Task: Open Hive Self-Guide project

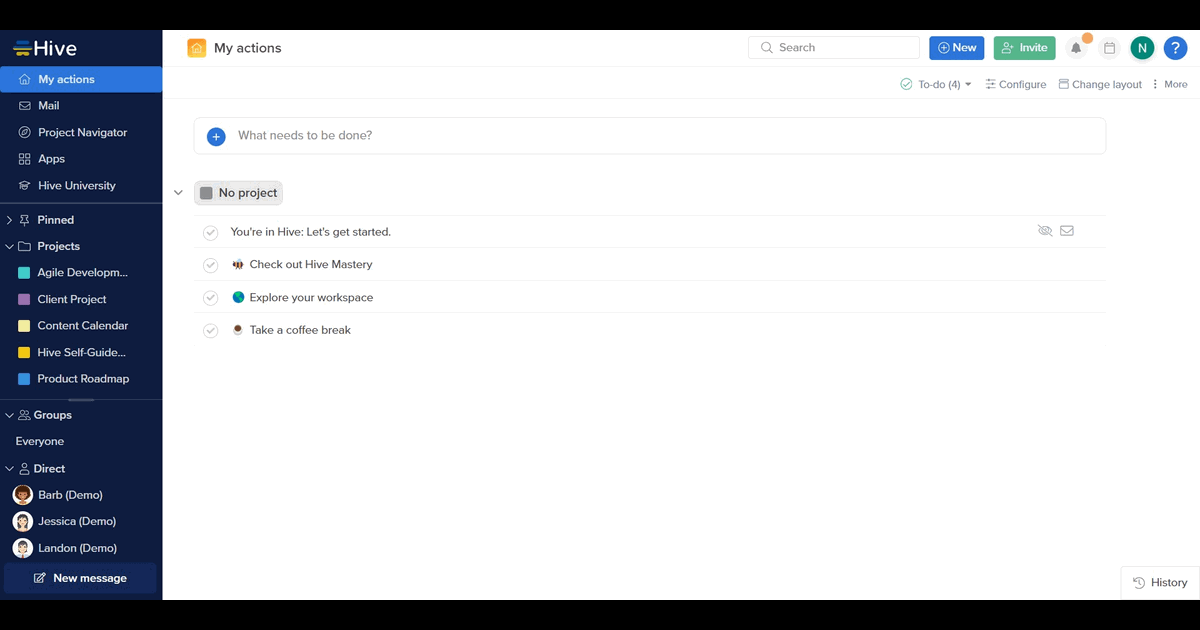Action: [x=82, y=352]
